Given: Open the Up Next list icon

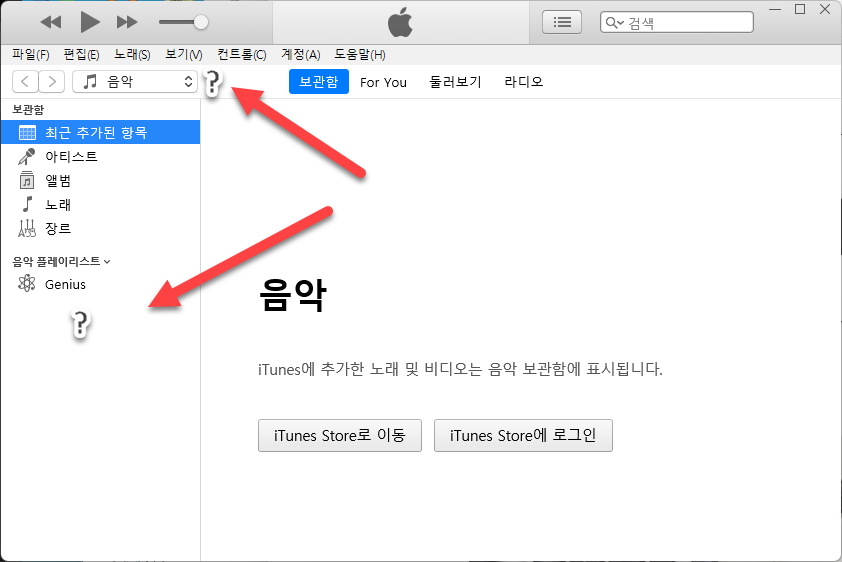Looking at the screenshot, I should (562, 22).
